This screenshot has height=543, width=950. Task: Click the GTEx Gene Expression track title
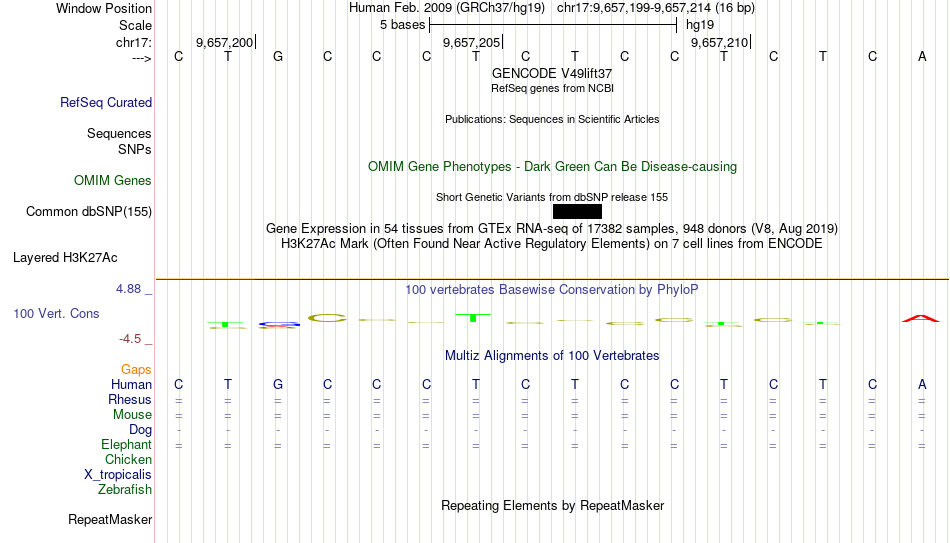552,228
